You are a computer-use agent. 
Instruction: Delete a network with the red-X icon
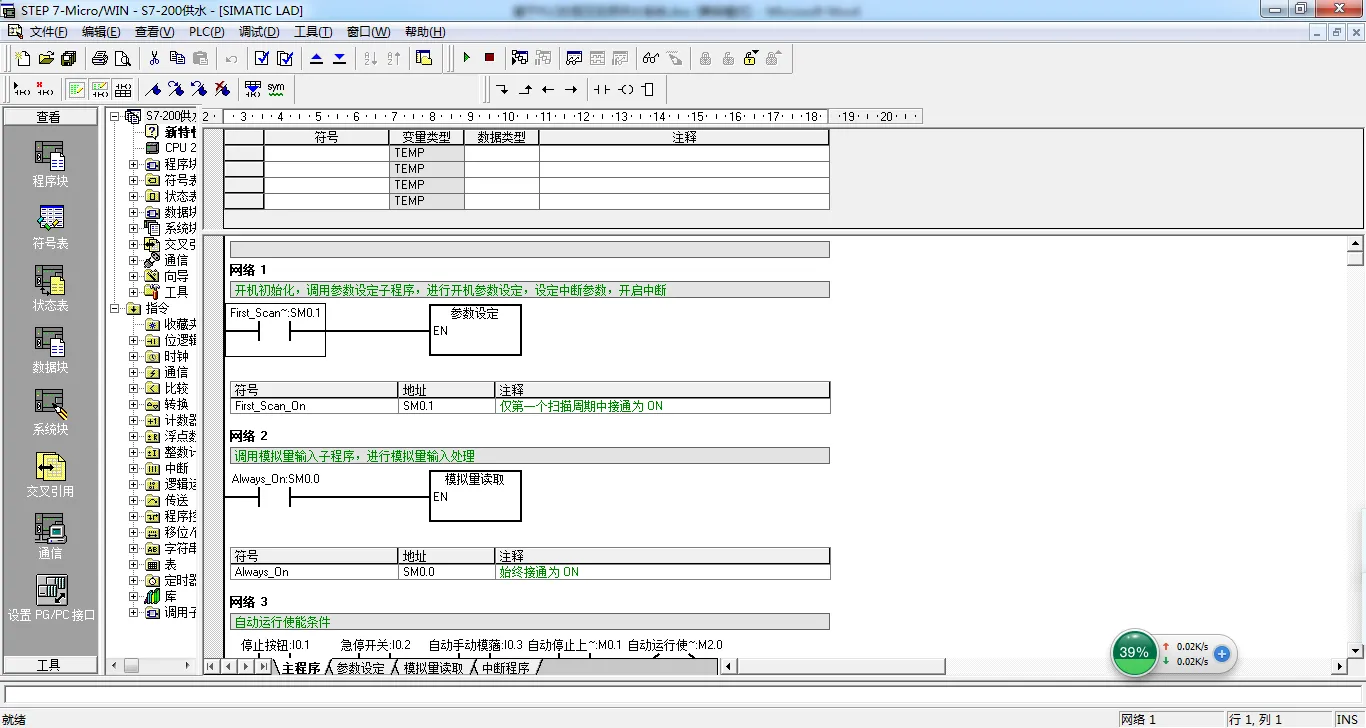click(x=44, y=89)
